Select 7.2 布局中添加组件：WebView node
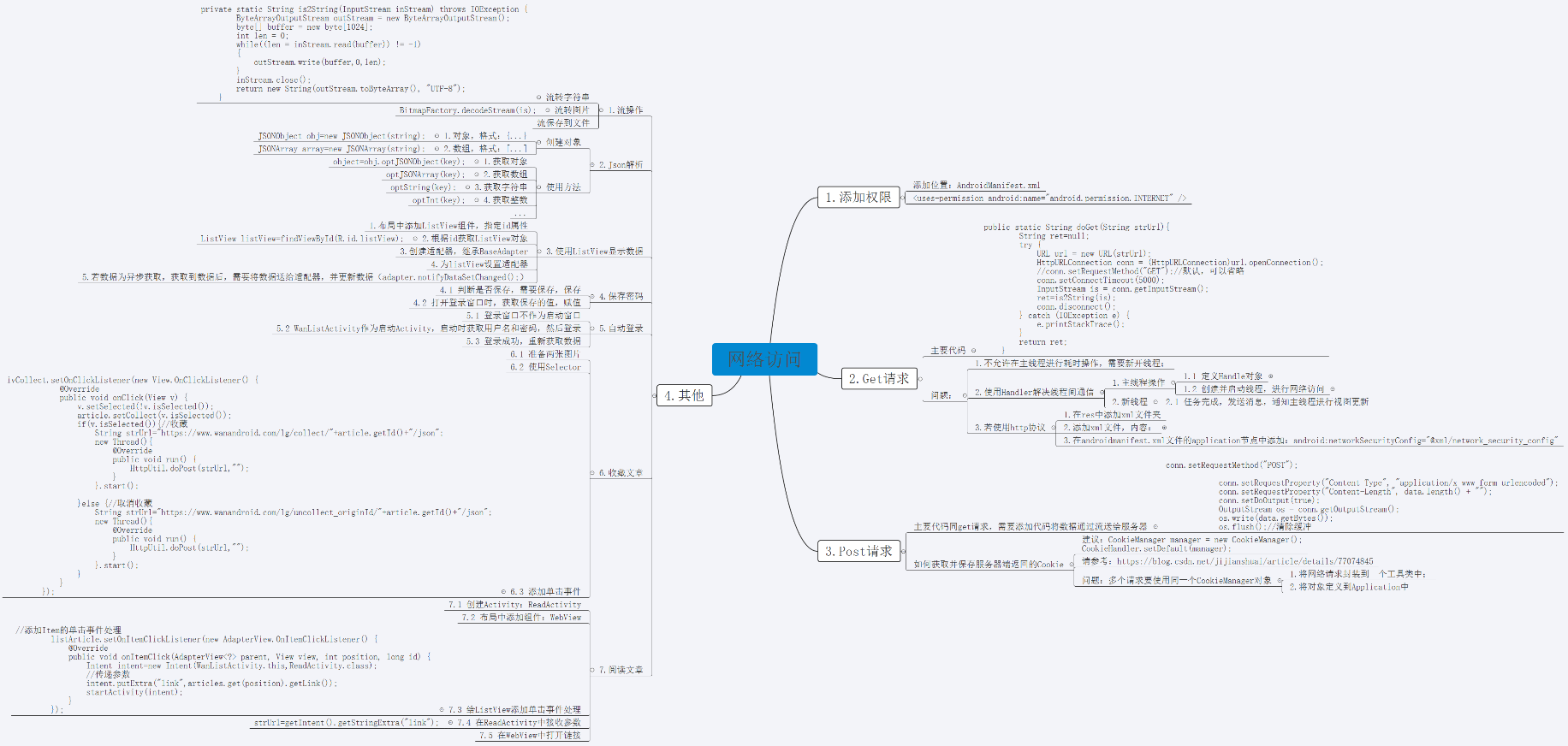The height and width of the screenshot is (746, 1568). pyautogui.click(x=522, y=618)
